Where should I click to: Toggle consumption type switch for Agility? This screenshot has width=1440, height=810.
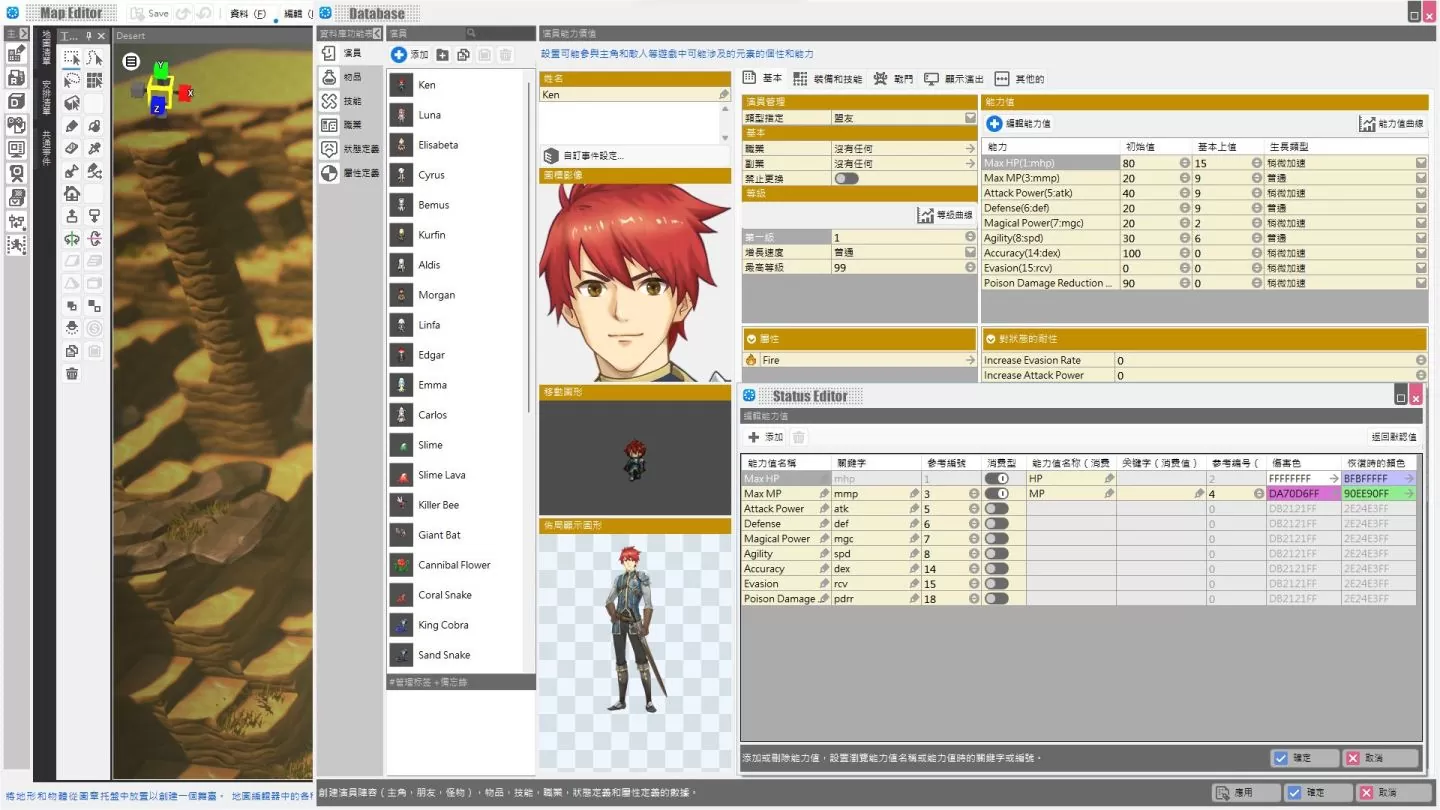996,554
